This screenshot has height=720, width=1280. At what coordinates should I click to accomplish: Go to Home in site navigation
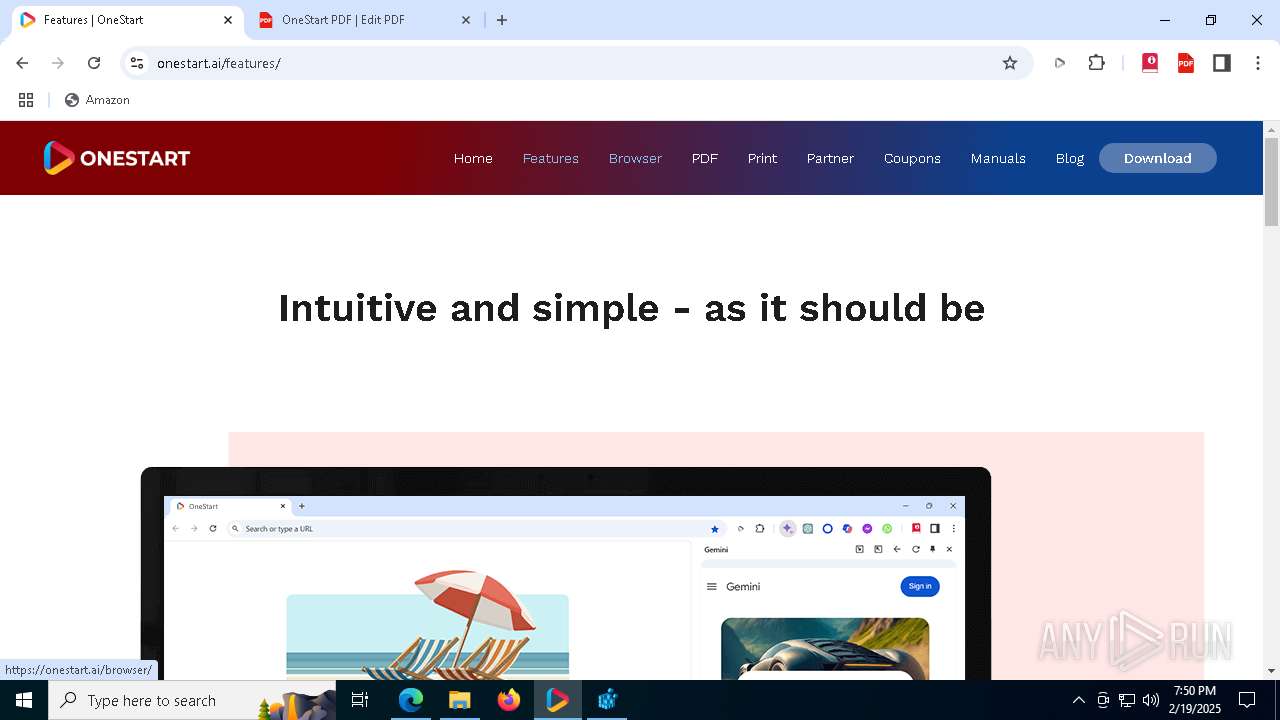(473, 158)
